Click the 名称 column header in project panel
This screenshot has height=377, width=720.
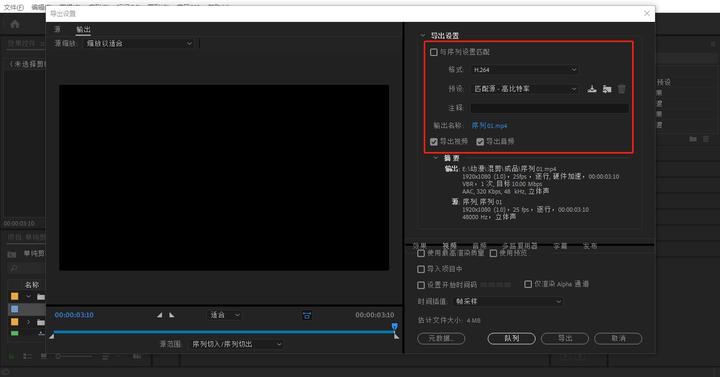pos(32,285)
